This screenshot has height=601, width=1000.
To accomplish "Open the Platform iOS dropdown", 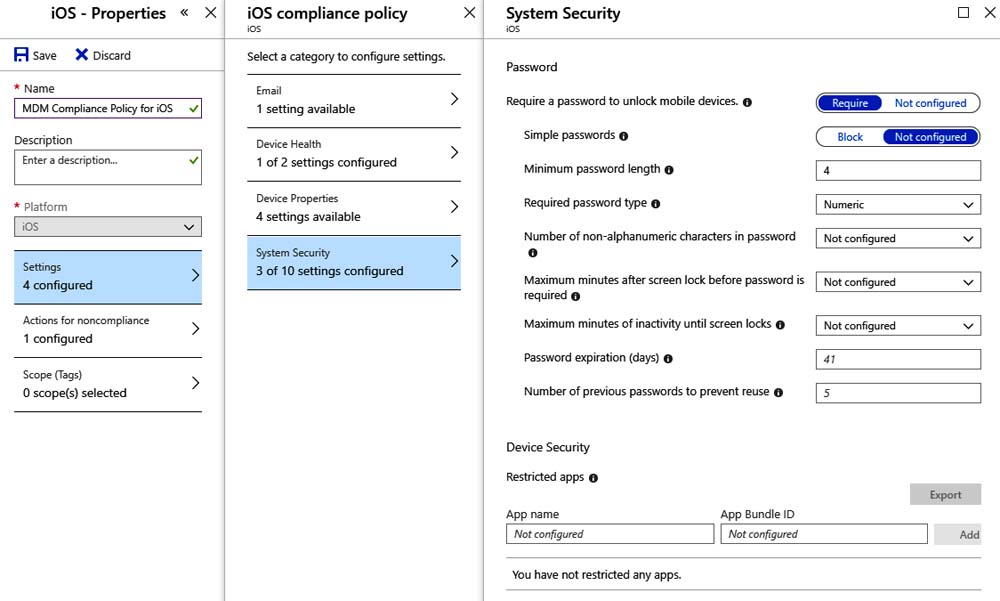I will 108,226.
